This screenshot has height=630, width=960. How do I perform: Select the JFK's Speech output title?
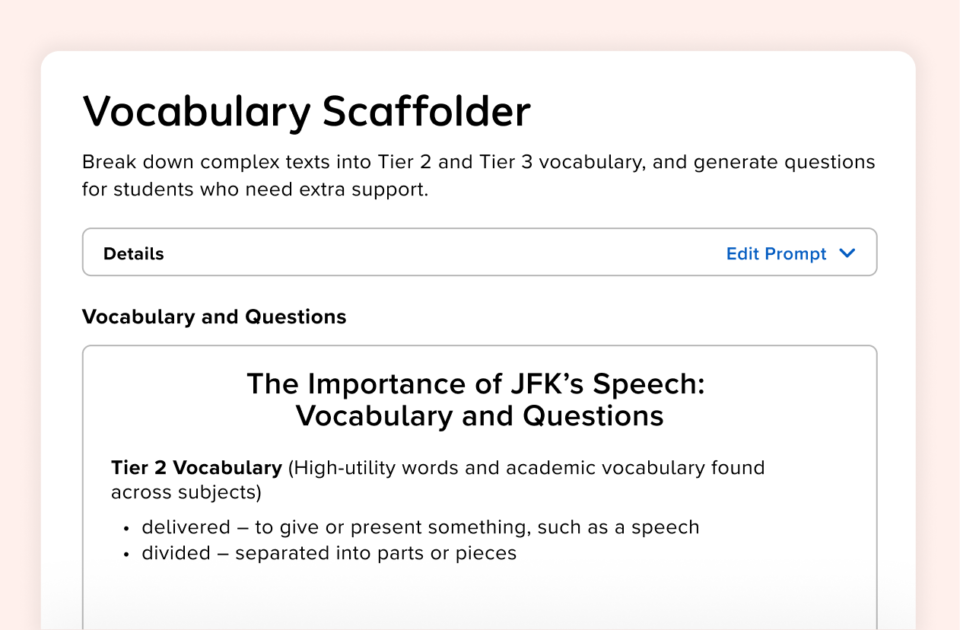coord(479,399)
